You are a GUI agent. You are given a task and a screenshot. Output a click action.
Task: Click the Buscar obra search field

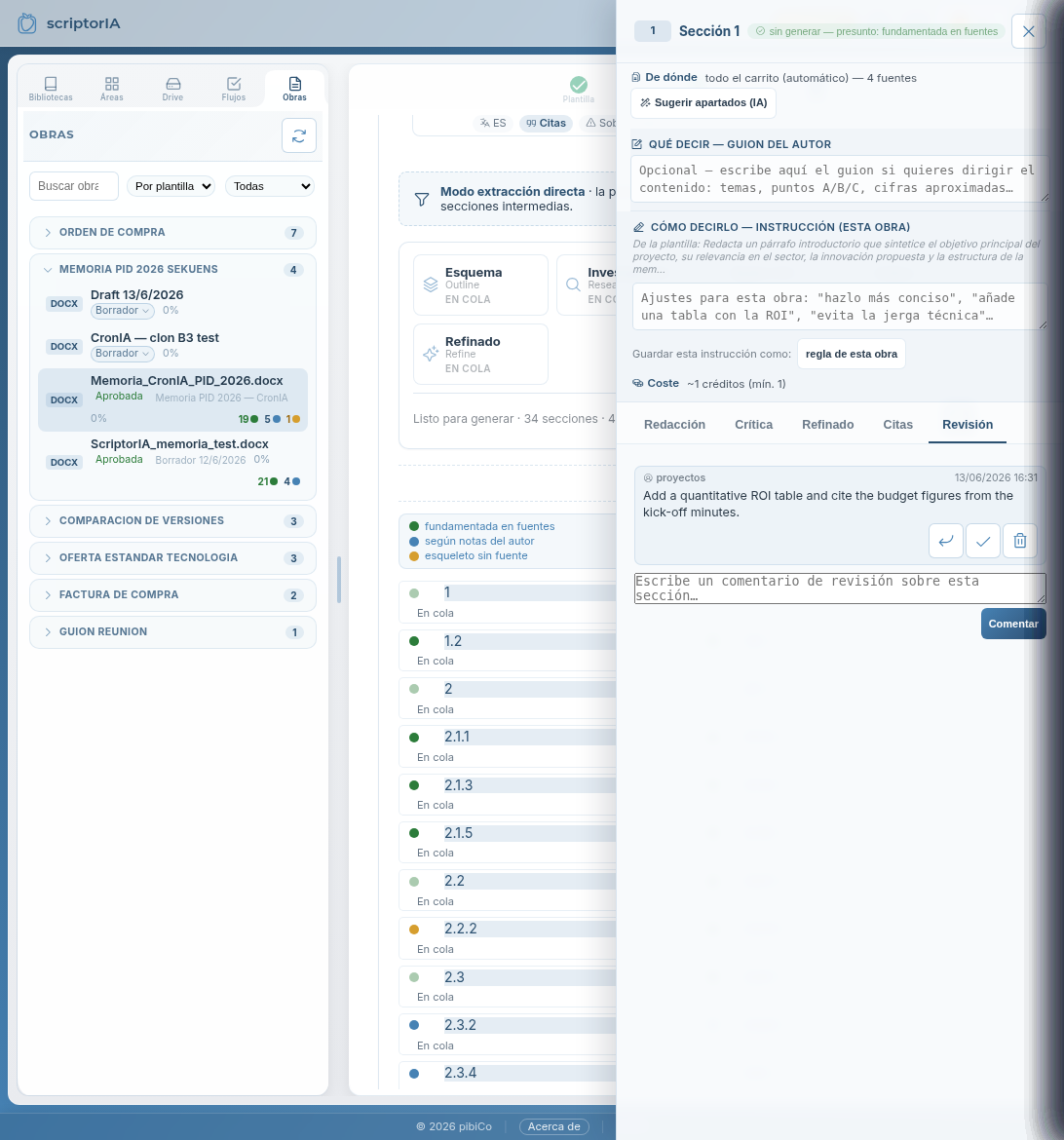73,186
